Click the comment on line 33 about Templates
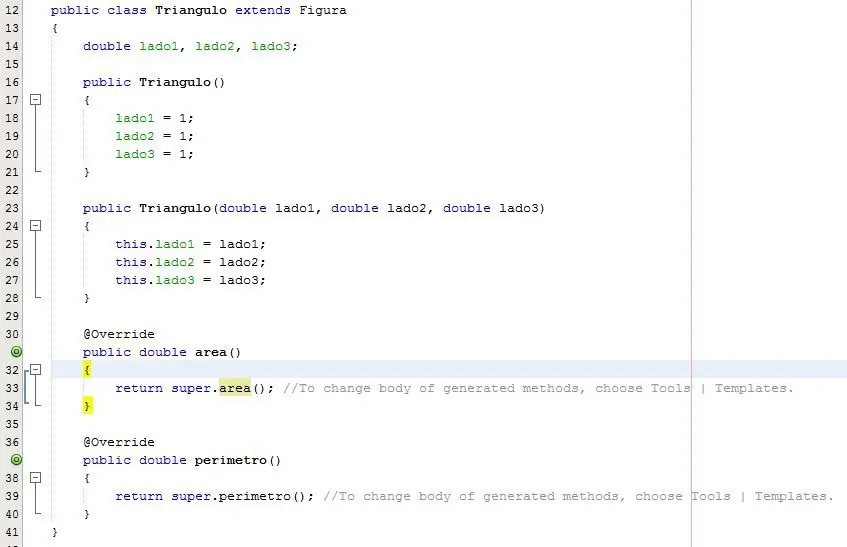 538,388
